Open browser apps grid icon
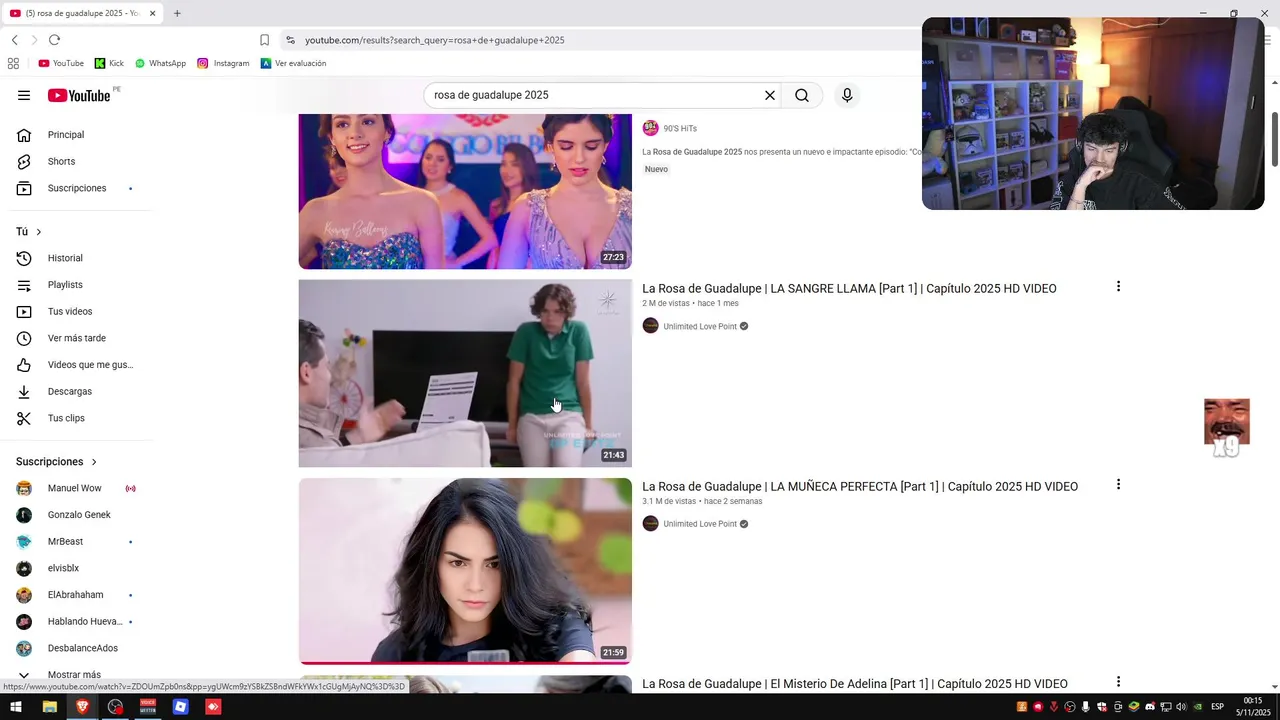Image resolution: width=1280 pixels, height=720 pixels. pos(13,63)
